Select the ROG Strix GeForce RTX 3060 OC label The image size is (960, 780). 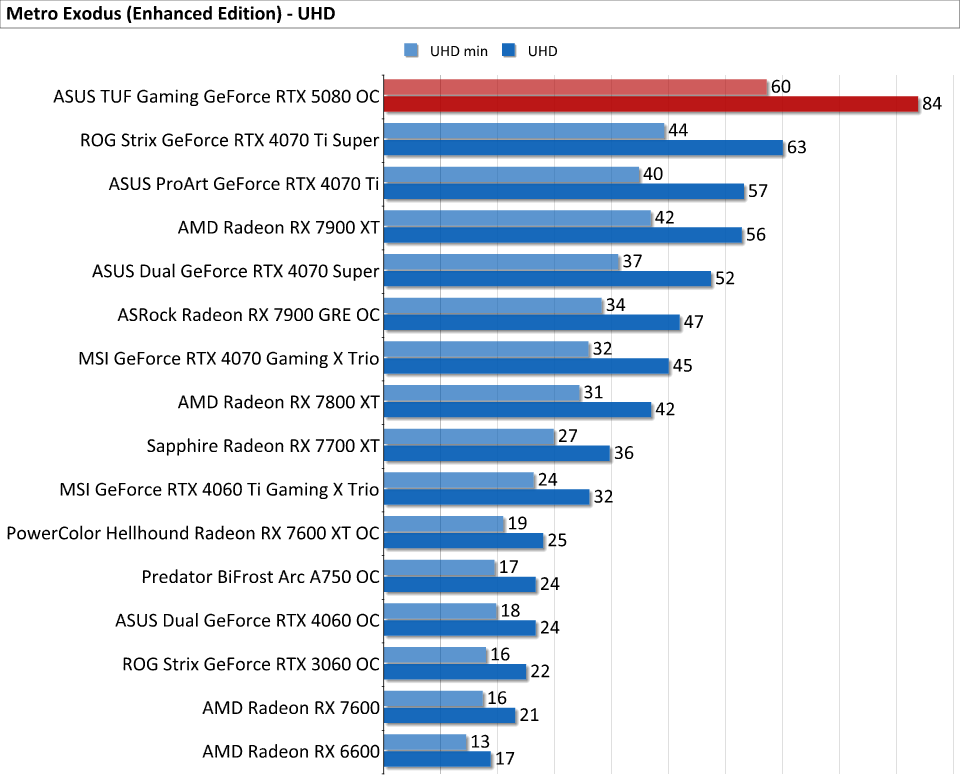pos(251,664)
